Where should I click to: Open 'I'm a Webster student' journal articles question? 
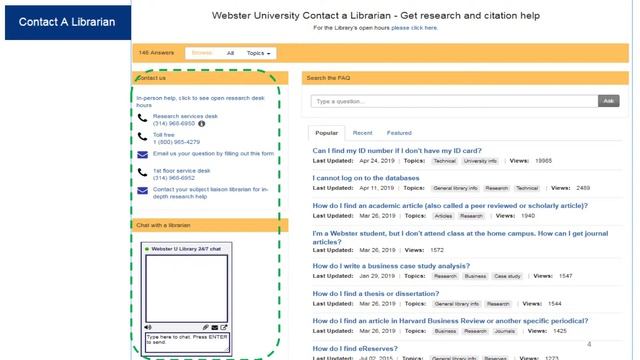click(x=460, y=238)
